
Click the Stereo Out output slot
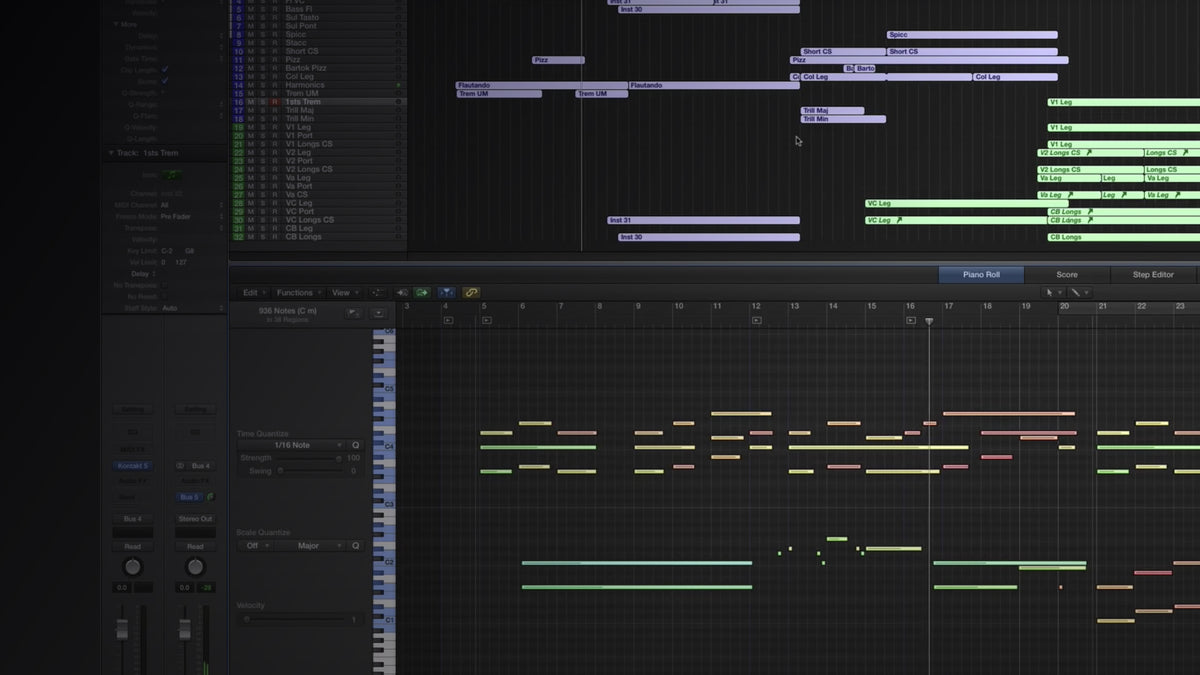[x=195, y=519]
